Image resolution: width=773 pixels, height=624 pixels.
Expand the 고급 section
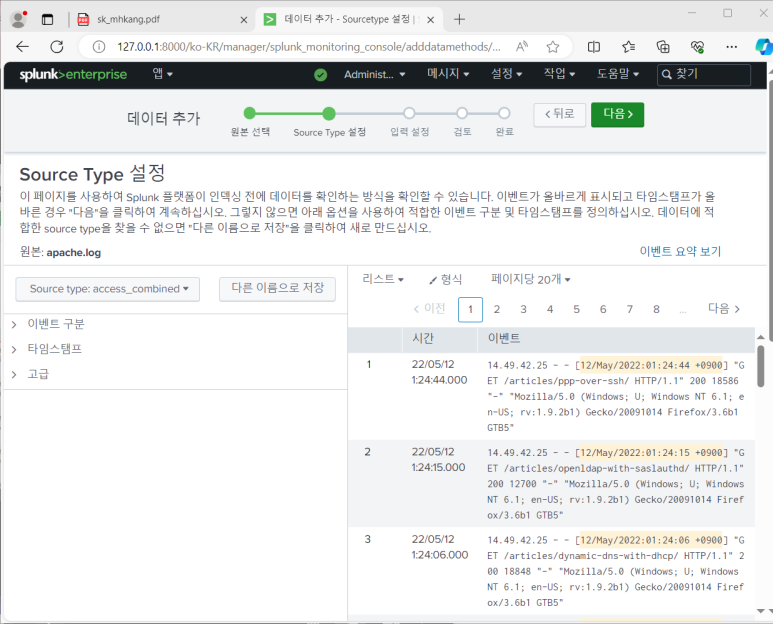[x=31, y=374]
